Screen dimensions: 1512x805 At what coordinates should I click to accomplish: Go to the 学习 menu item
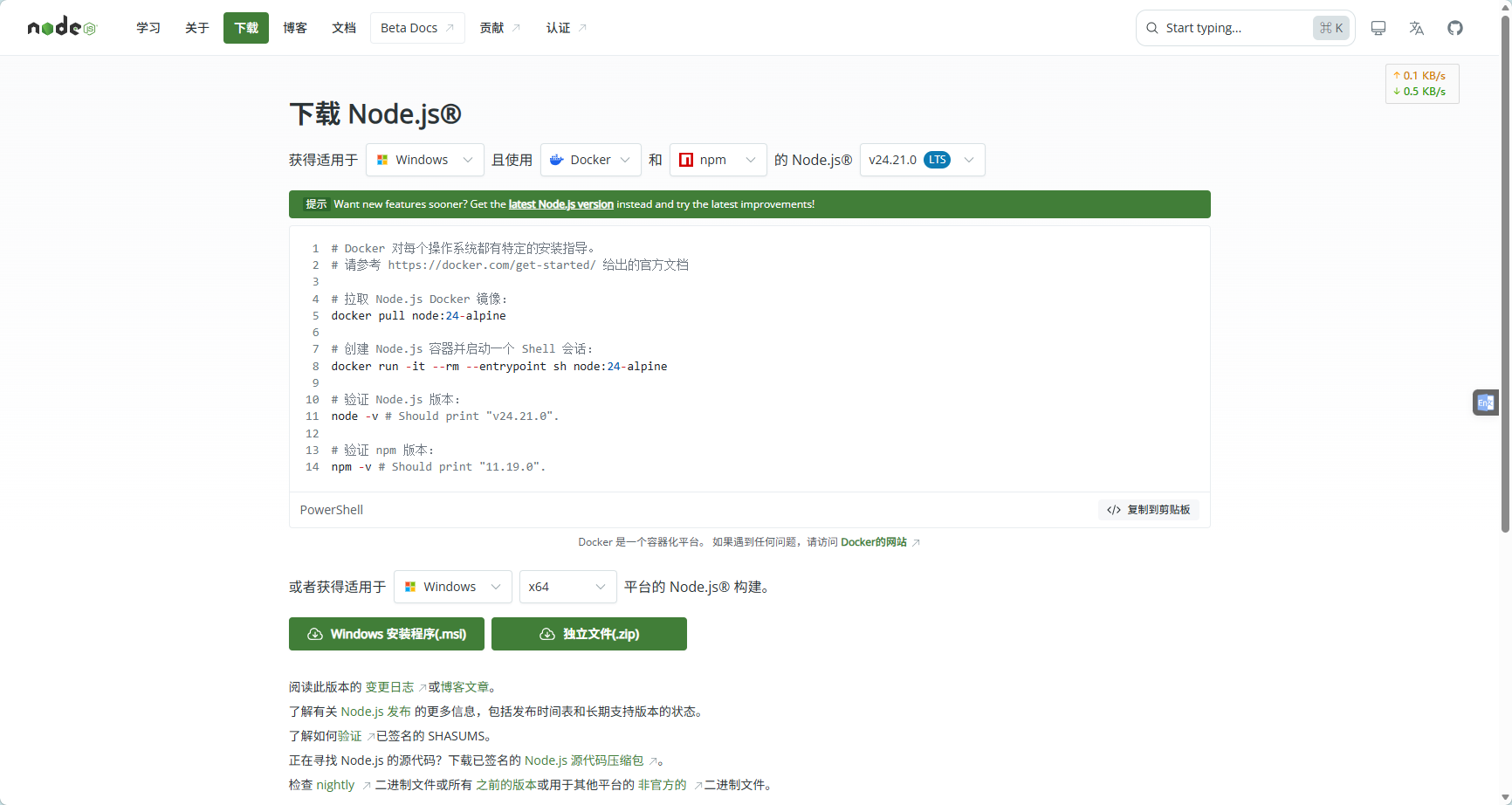coord(148,28)
